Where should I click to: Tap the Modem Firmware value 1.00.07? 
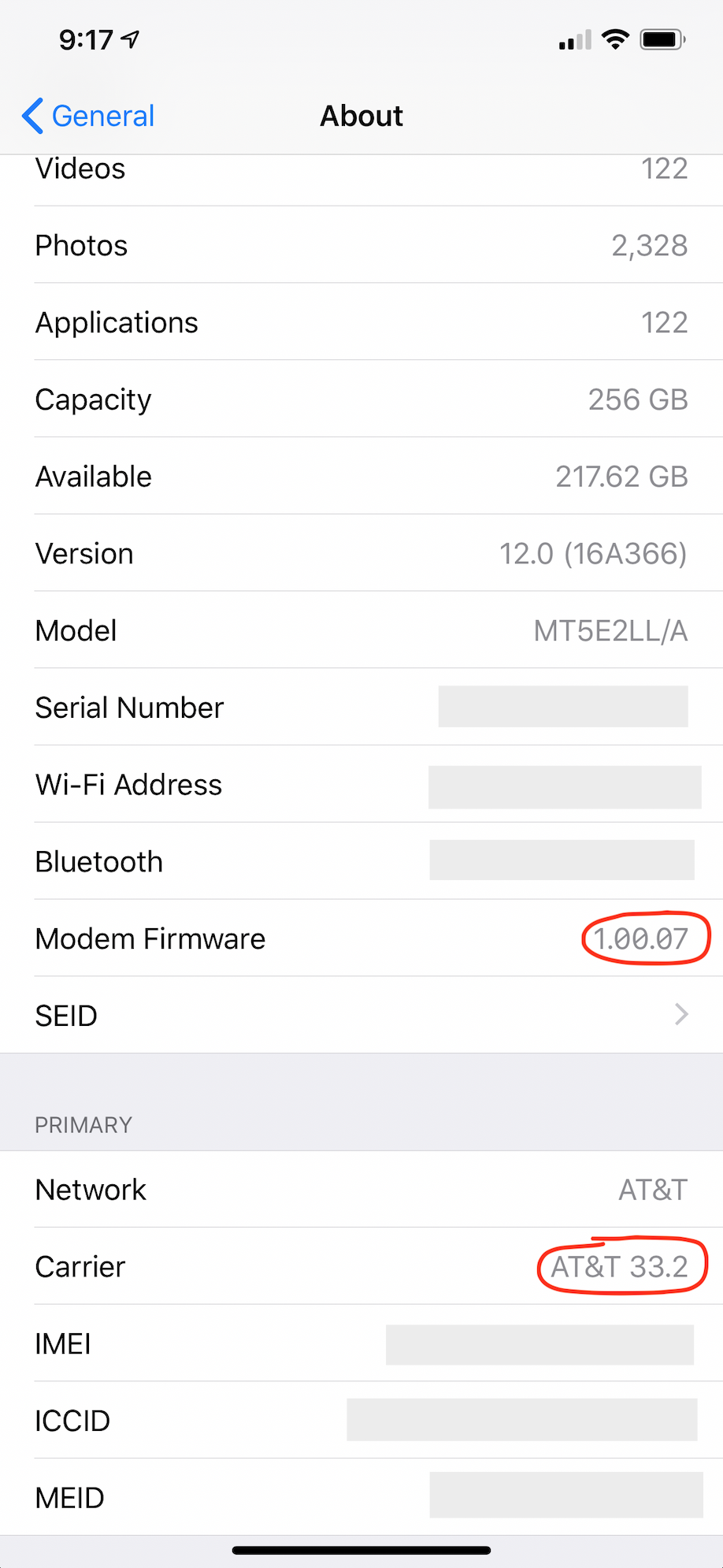(641, 938)
